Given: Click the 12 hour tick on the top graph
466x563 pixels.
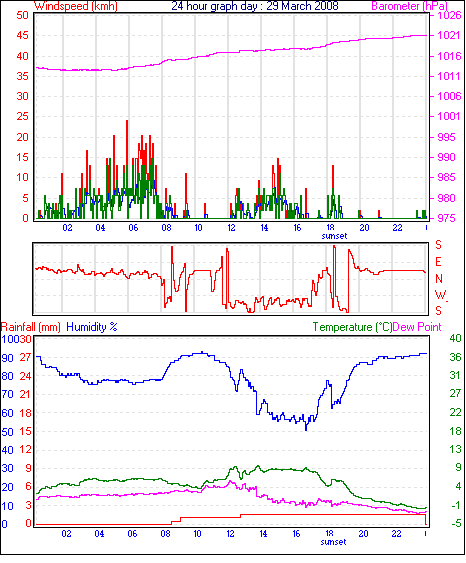Looking at the screenshot, I should coord(231,228).
